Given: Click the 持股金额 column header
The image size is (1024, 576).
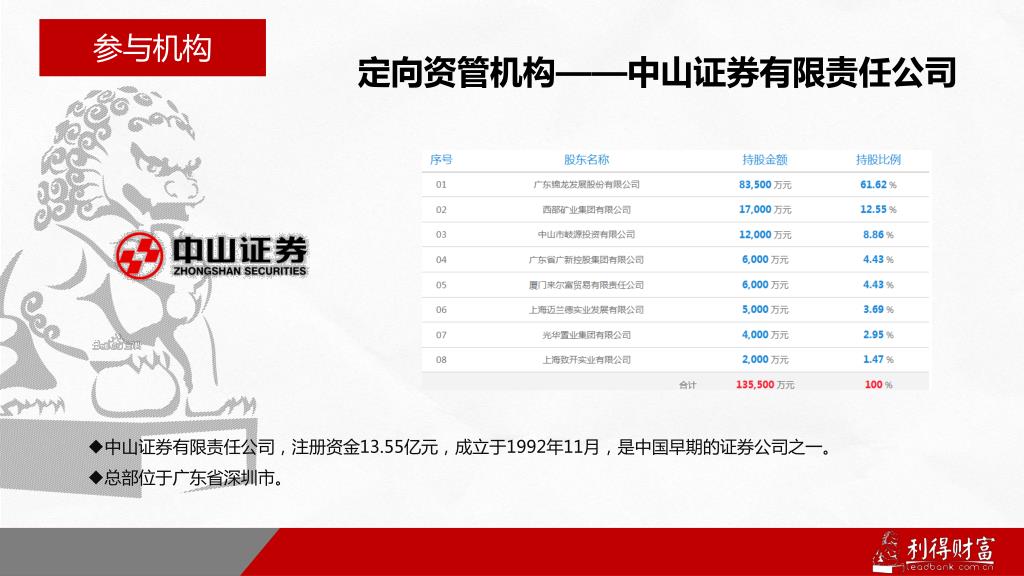Looking at the screenshot, I should pos(765,159).
